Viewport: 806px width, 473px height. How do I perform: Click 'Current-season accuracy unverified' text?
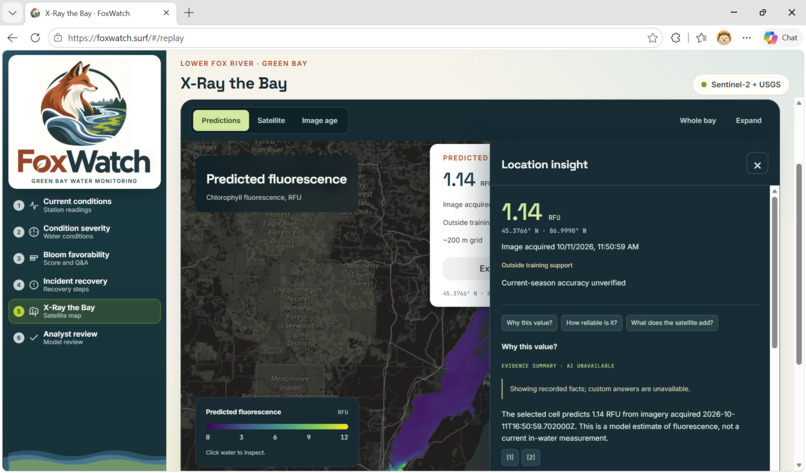click(563, 283)
